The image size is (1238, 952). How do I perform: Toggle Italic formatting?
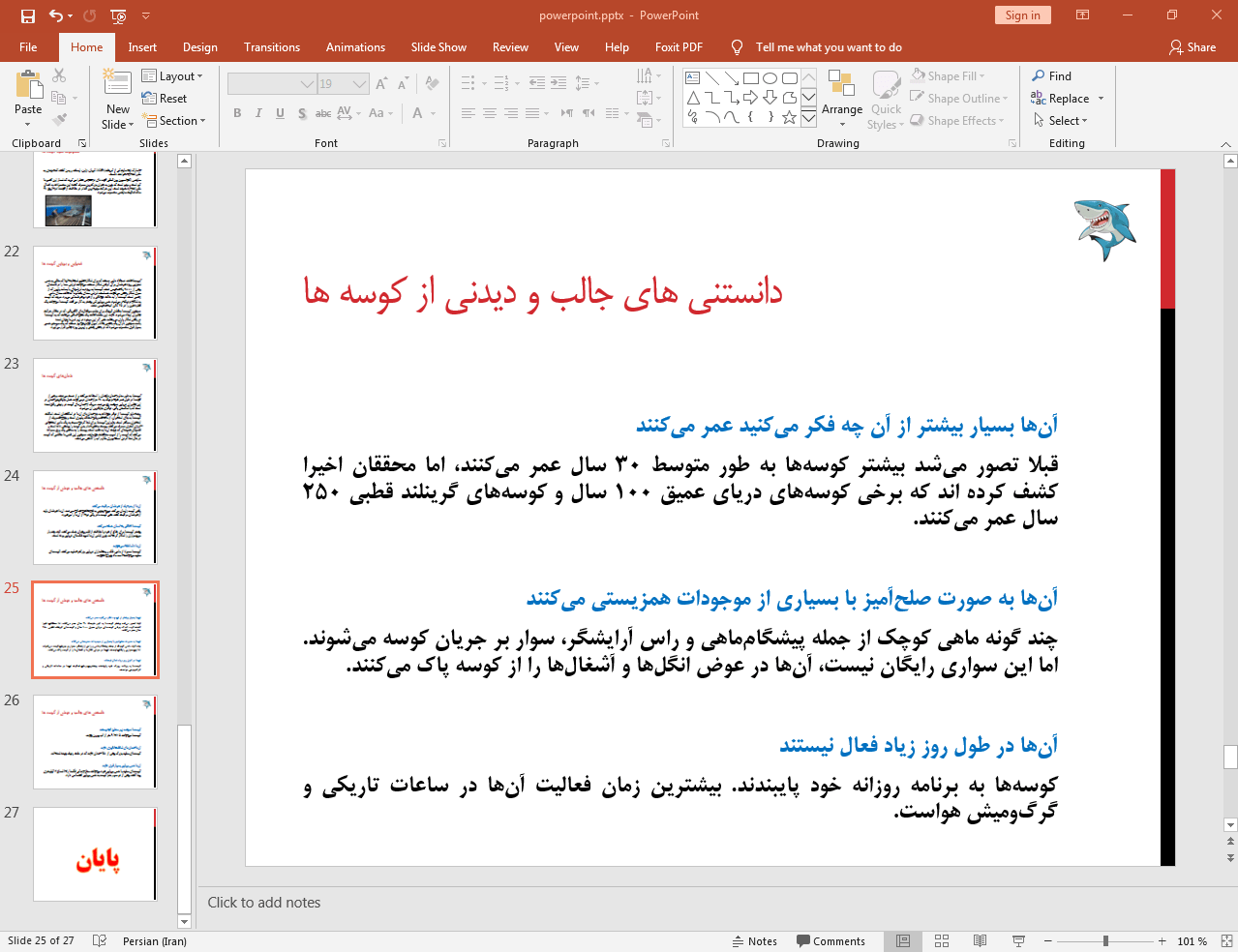(x=258, y=113)
